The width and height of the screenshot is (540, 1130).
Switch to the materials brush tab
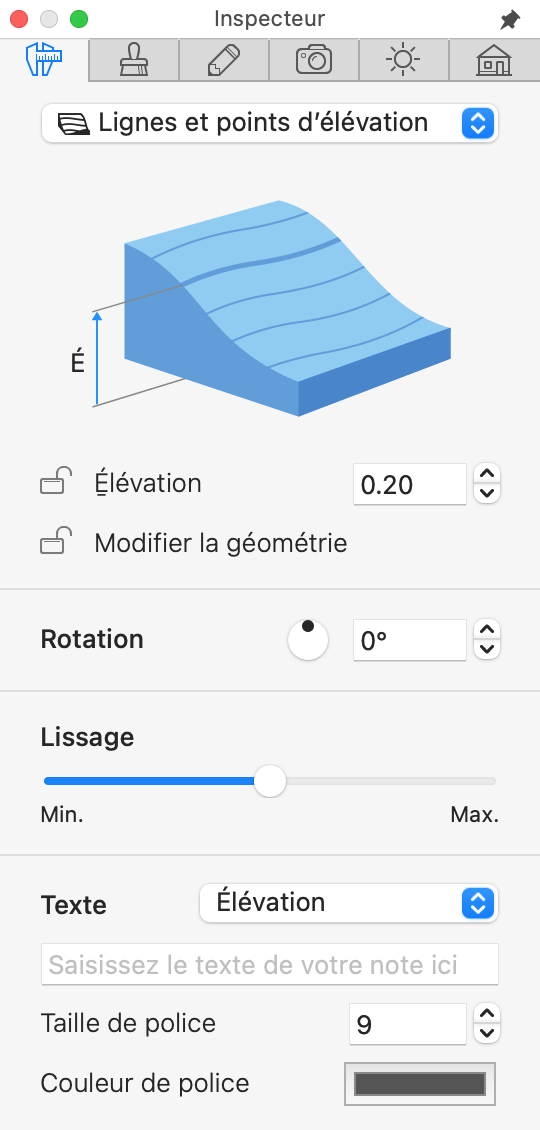(134, 61)
